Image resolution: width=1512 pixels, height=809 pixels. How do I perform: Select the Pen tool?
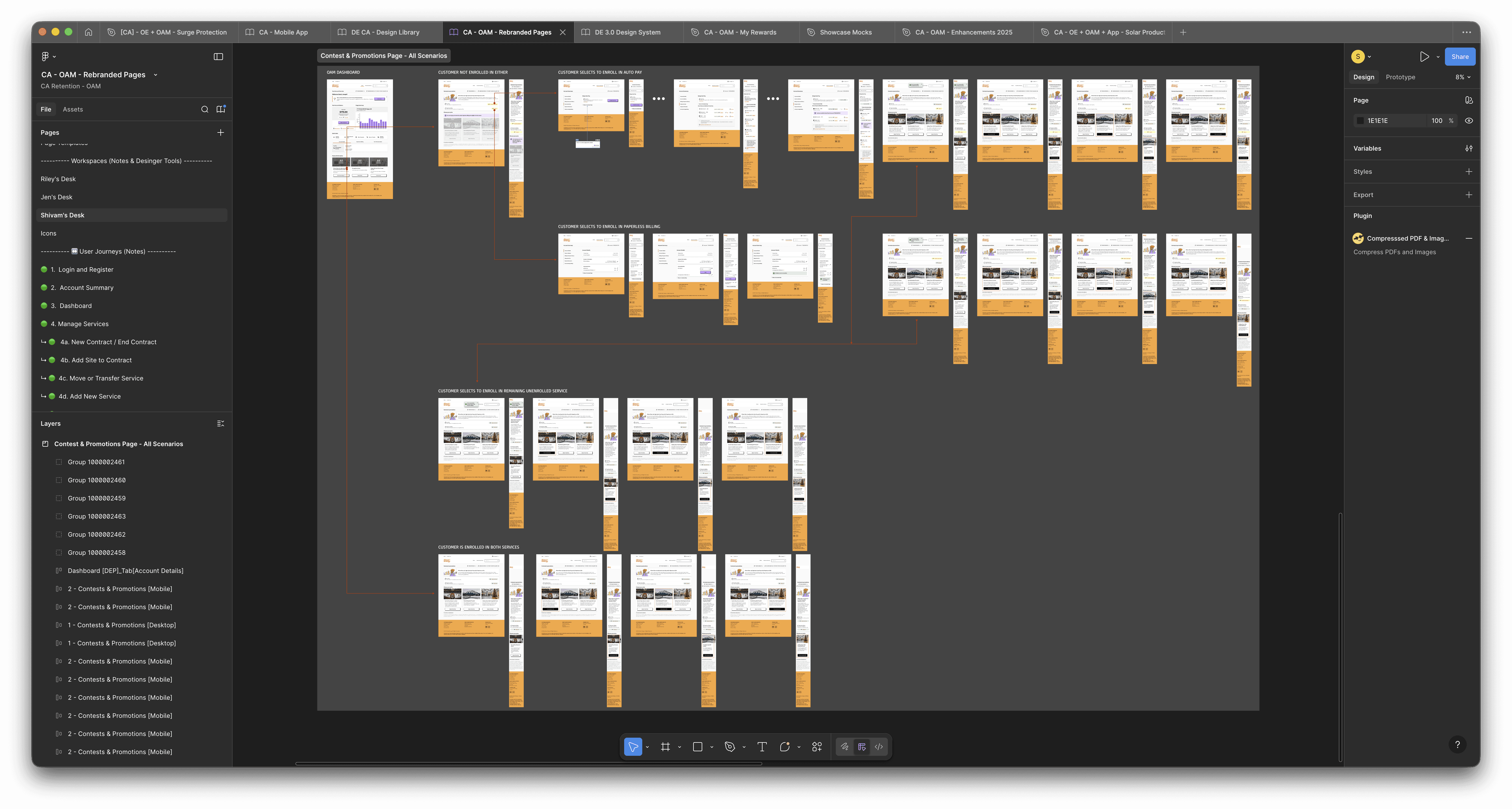pos(730,747)
